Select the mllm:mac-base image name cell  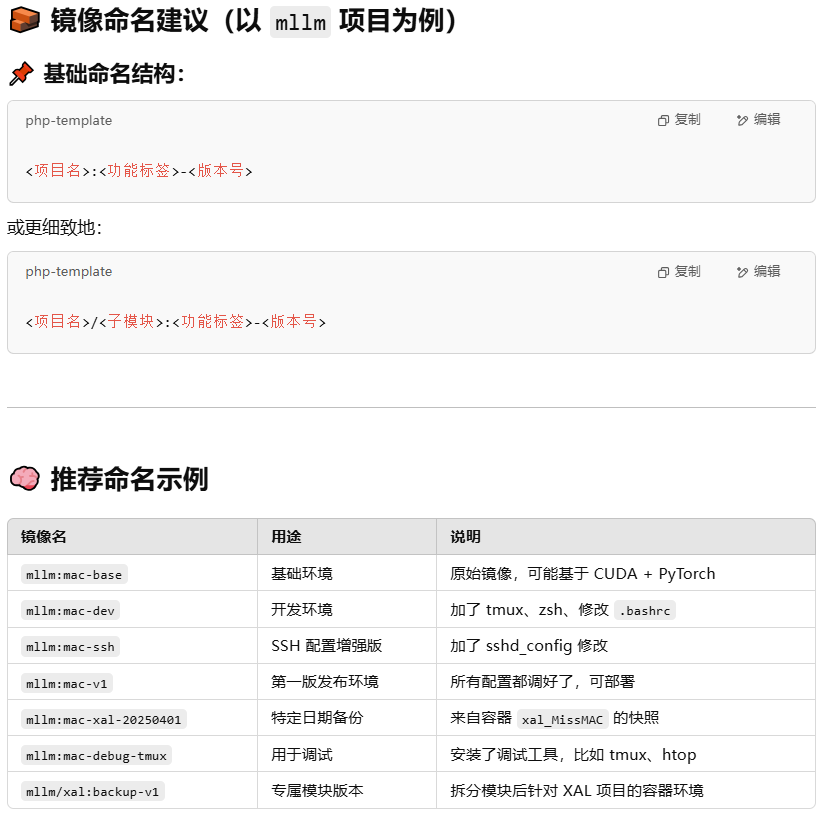point(74,574)
